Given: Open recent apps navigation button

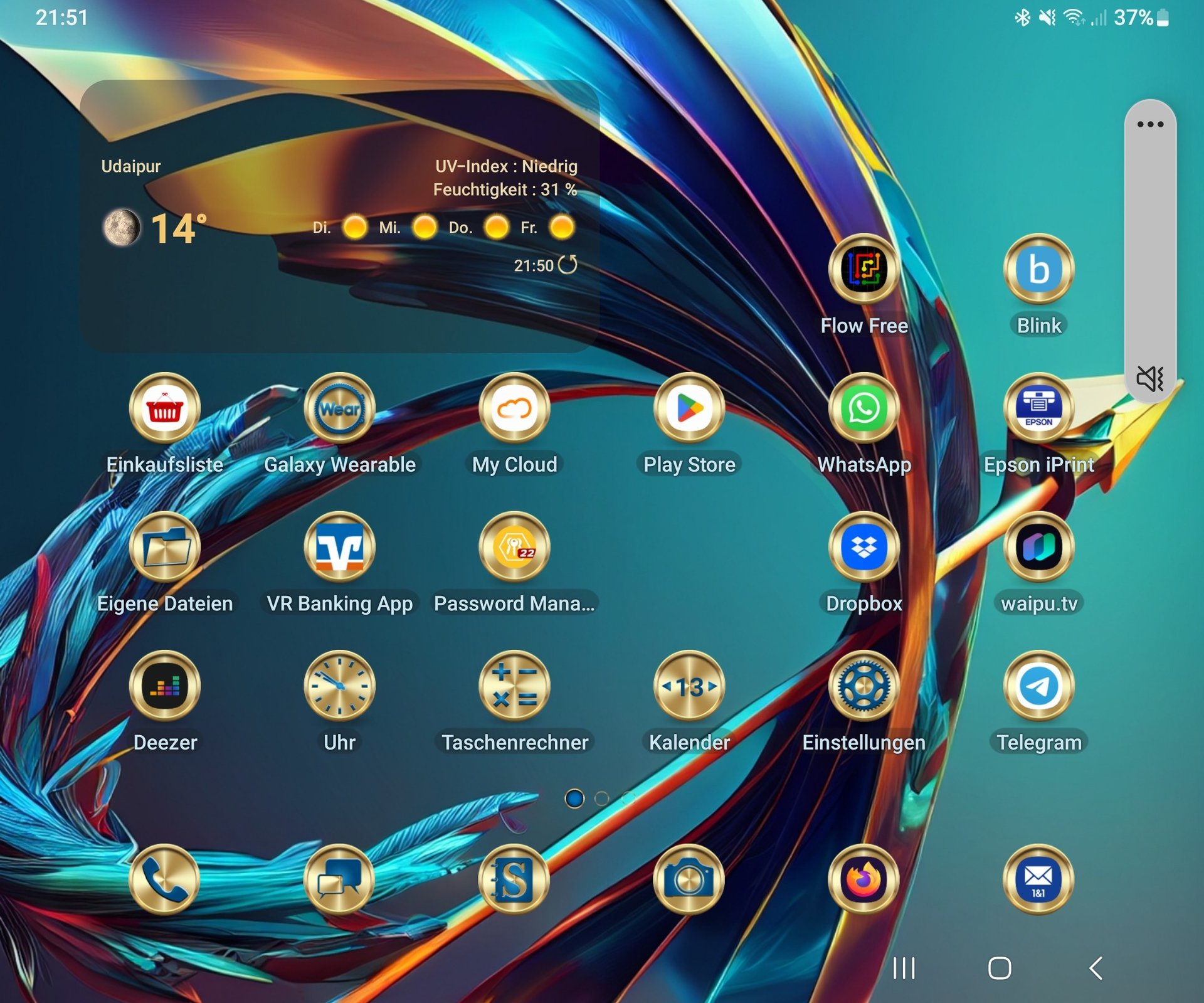Looking at the screenshot, I should [x=904, y=968].
